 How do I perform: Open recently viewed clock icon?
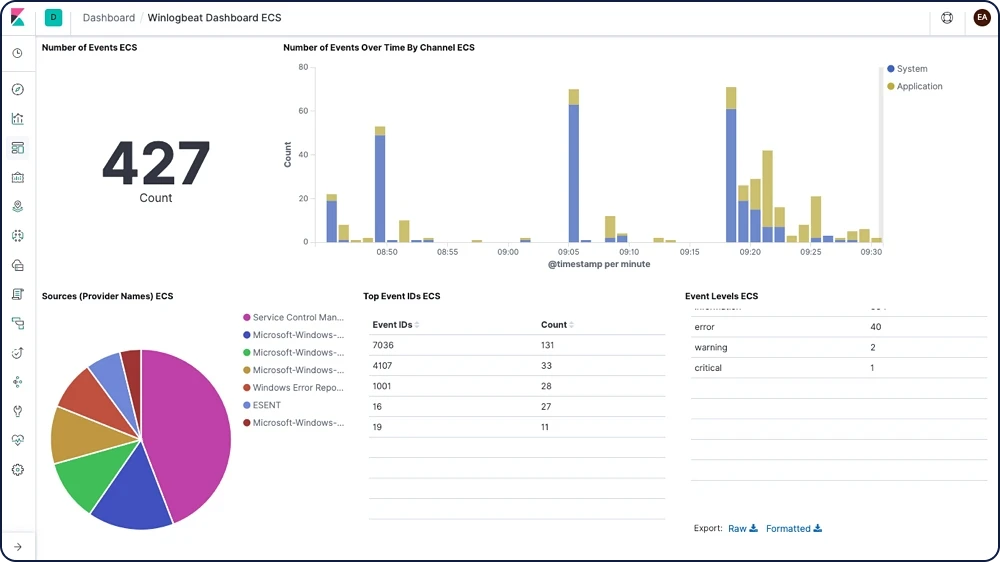tap(18, 53)
